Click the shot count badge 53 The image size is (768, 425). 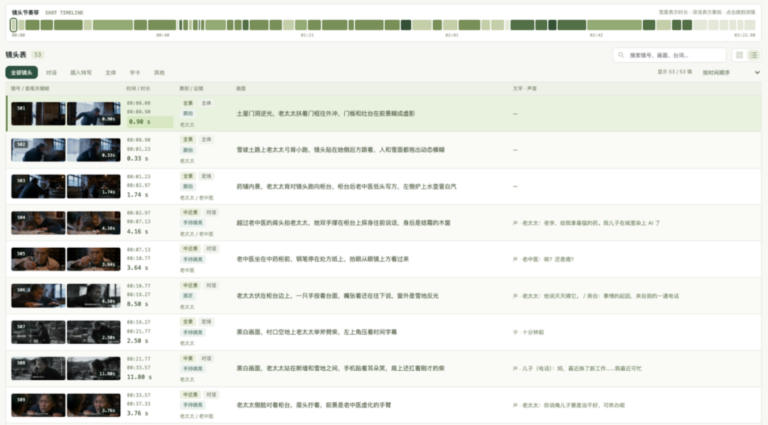point(38,55)
